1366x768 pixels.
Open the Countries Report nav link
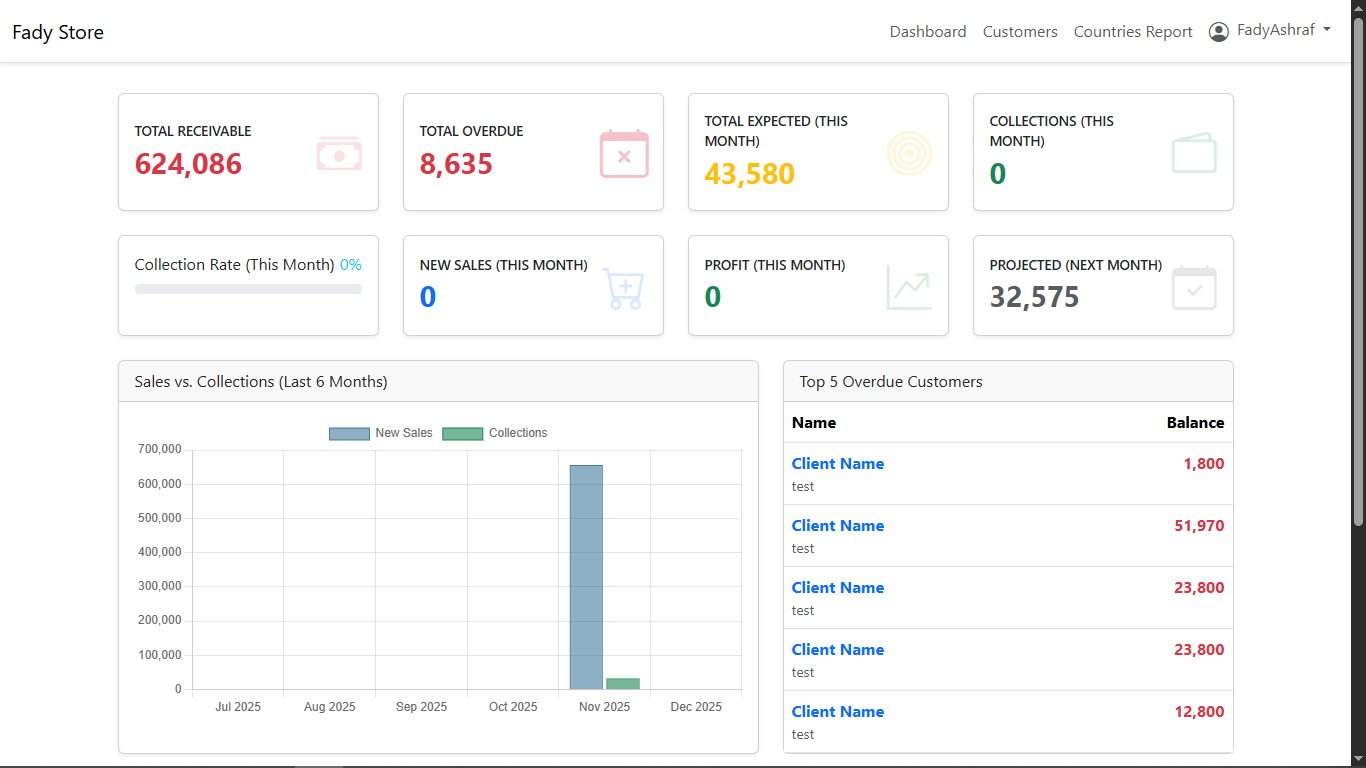tap(1133, 32)
